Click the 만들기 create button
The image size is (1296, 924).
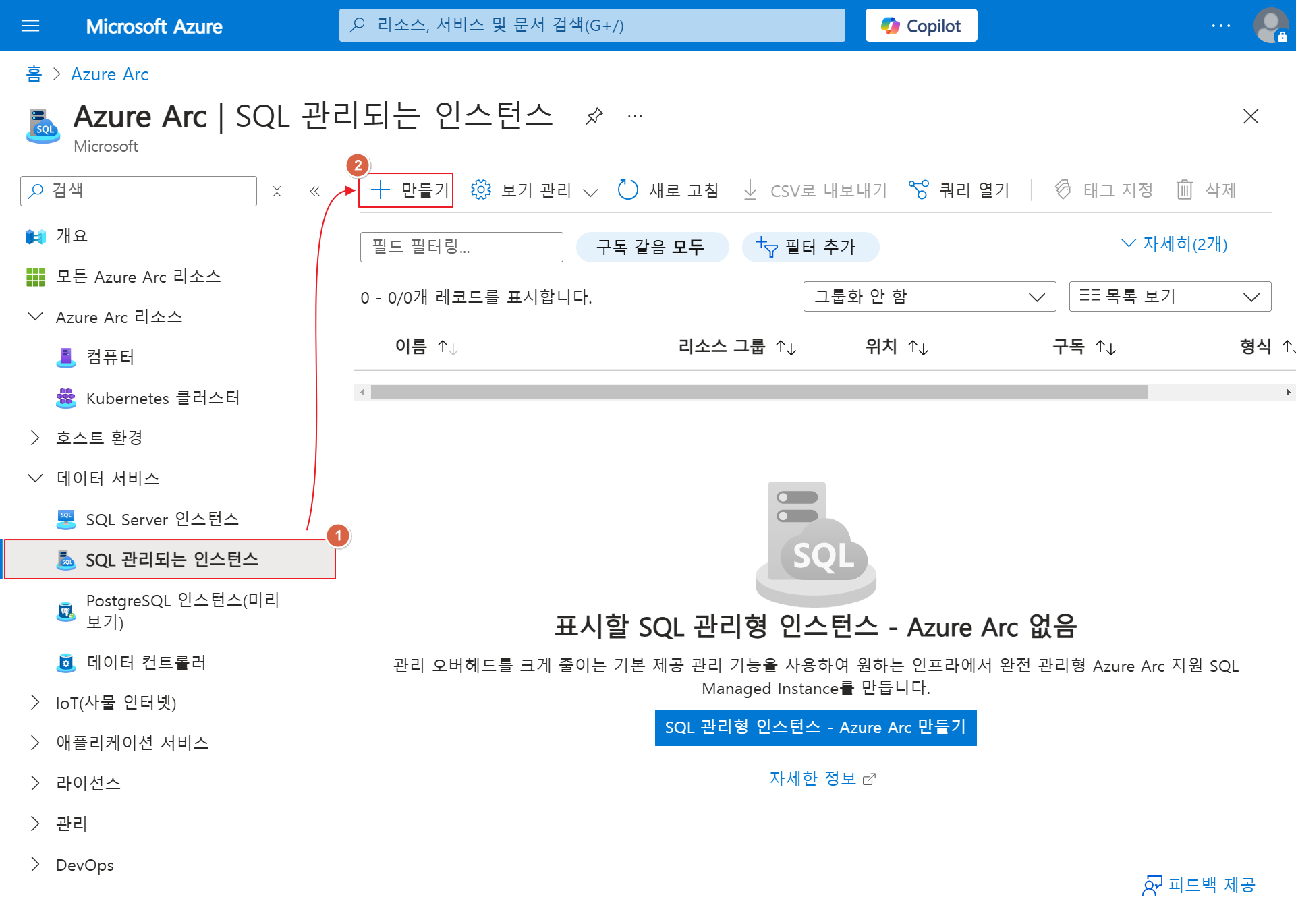click(406, 190)
